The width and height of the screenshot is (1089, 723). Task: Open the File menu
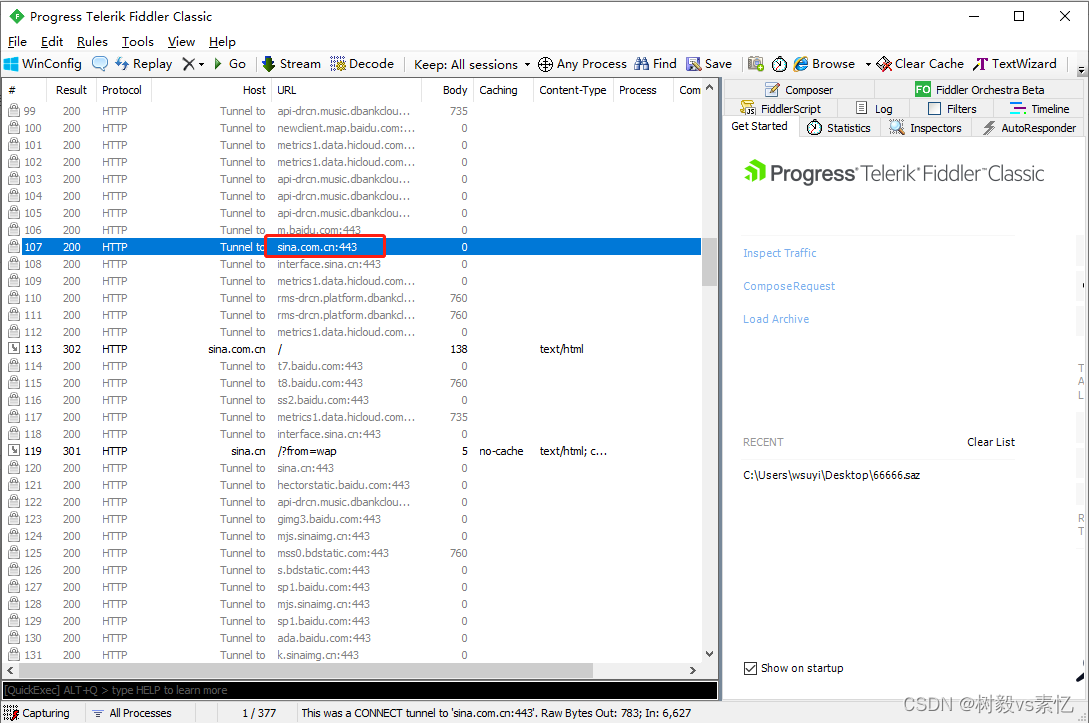(x=17, y=42)
